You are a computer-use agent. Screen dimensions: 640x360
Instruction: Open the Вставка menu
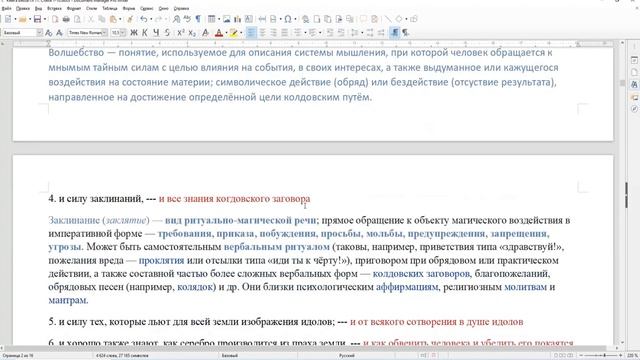(54, 9)
